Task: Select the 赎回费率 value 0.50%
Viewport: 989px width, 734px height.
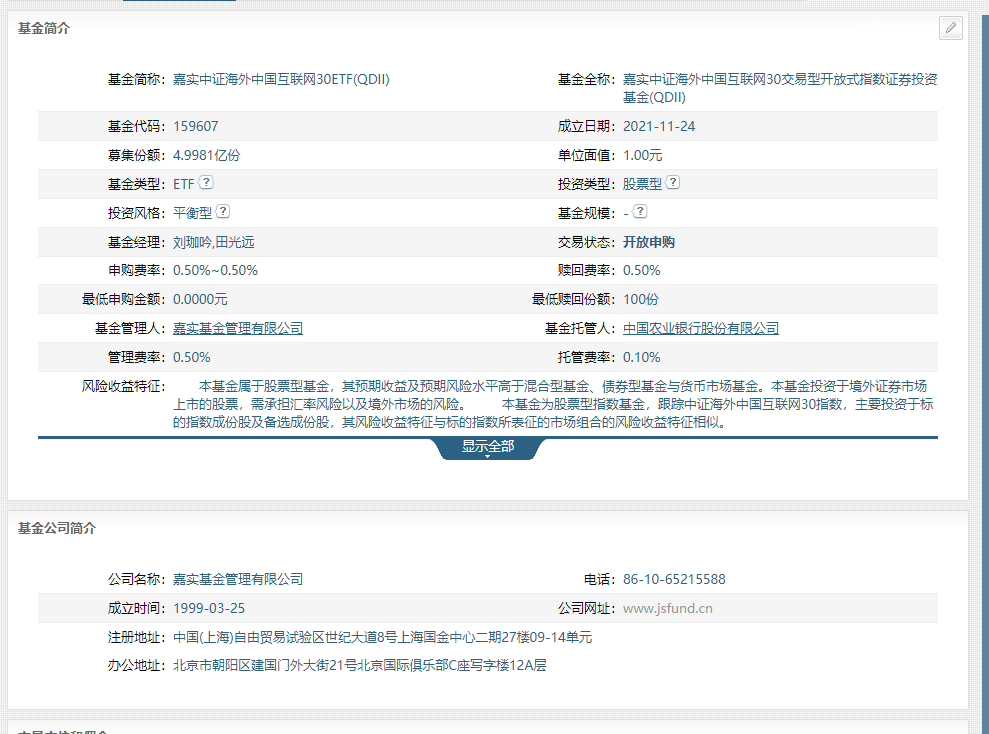Action: point(641,271)
